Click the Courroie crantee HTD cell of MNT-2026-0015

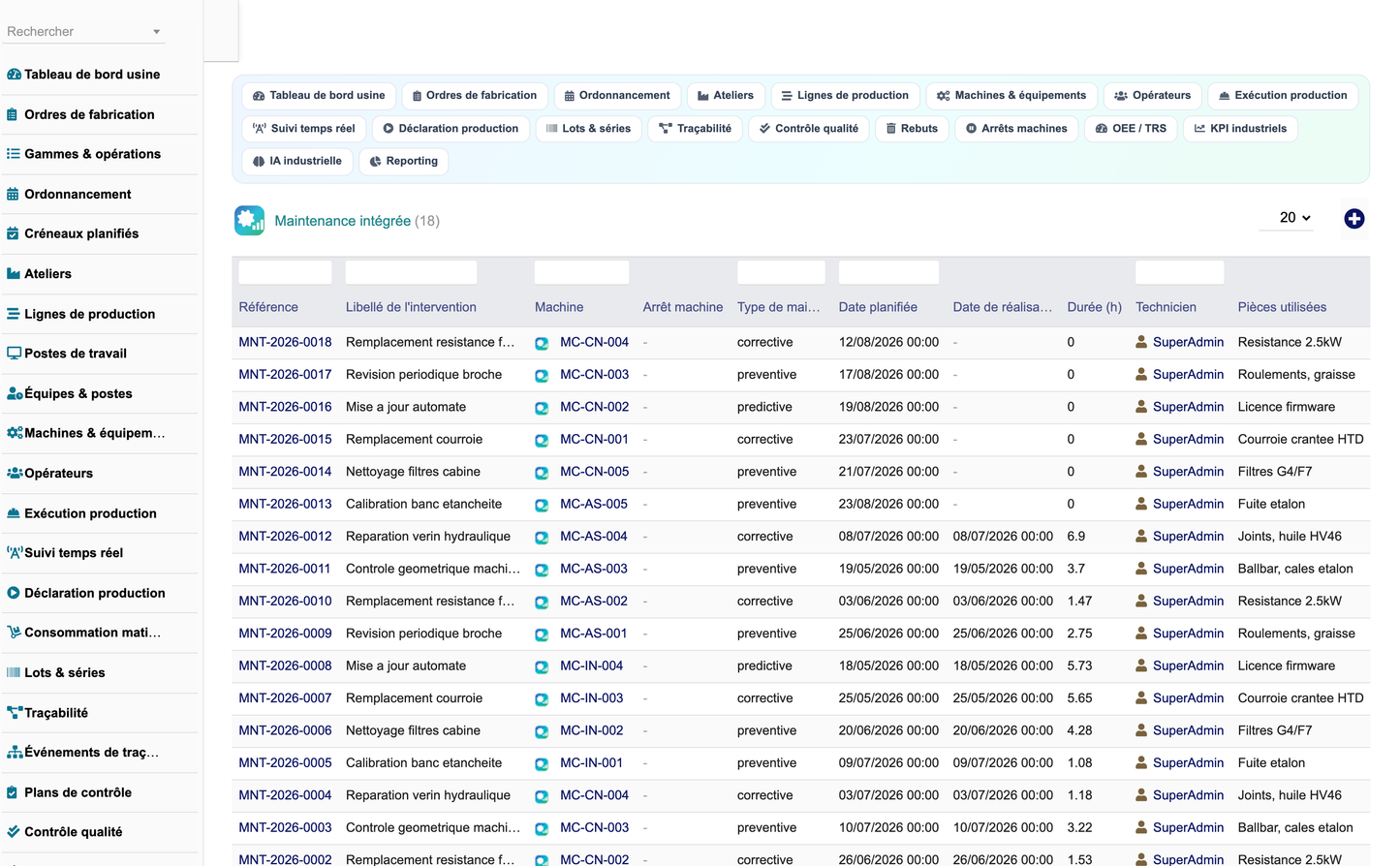pos(1300,439)
